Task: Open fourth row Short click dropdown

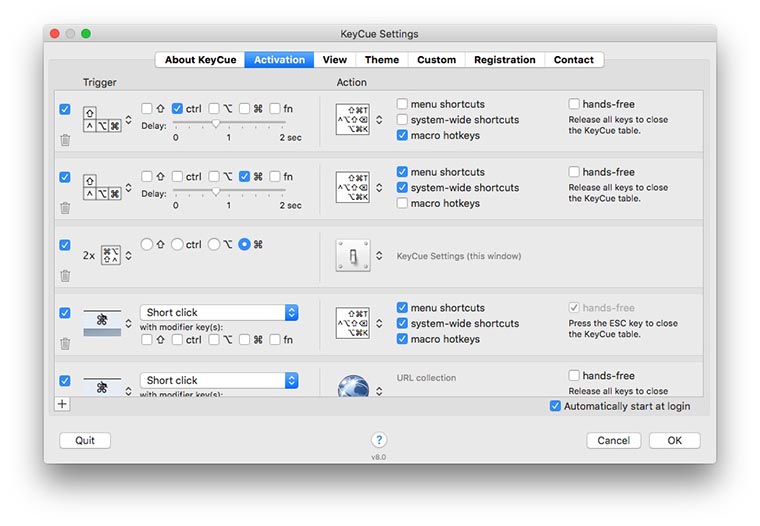Action: pyautogui.click(x=219, y=312)
